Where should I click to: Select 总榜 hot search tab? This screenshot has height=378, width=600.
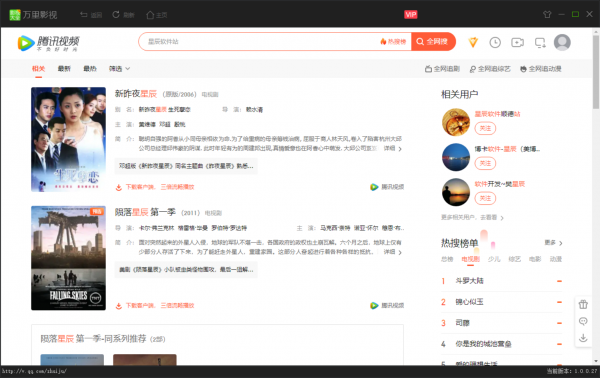click(447, 259)
